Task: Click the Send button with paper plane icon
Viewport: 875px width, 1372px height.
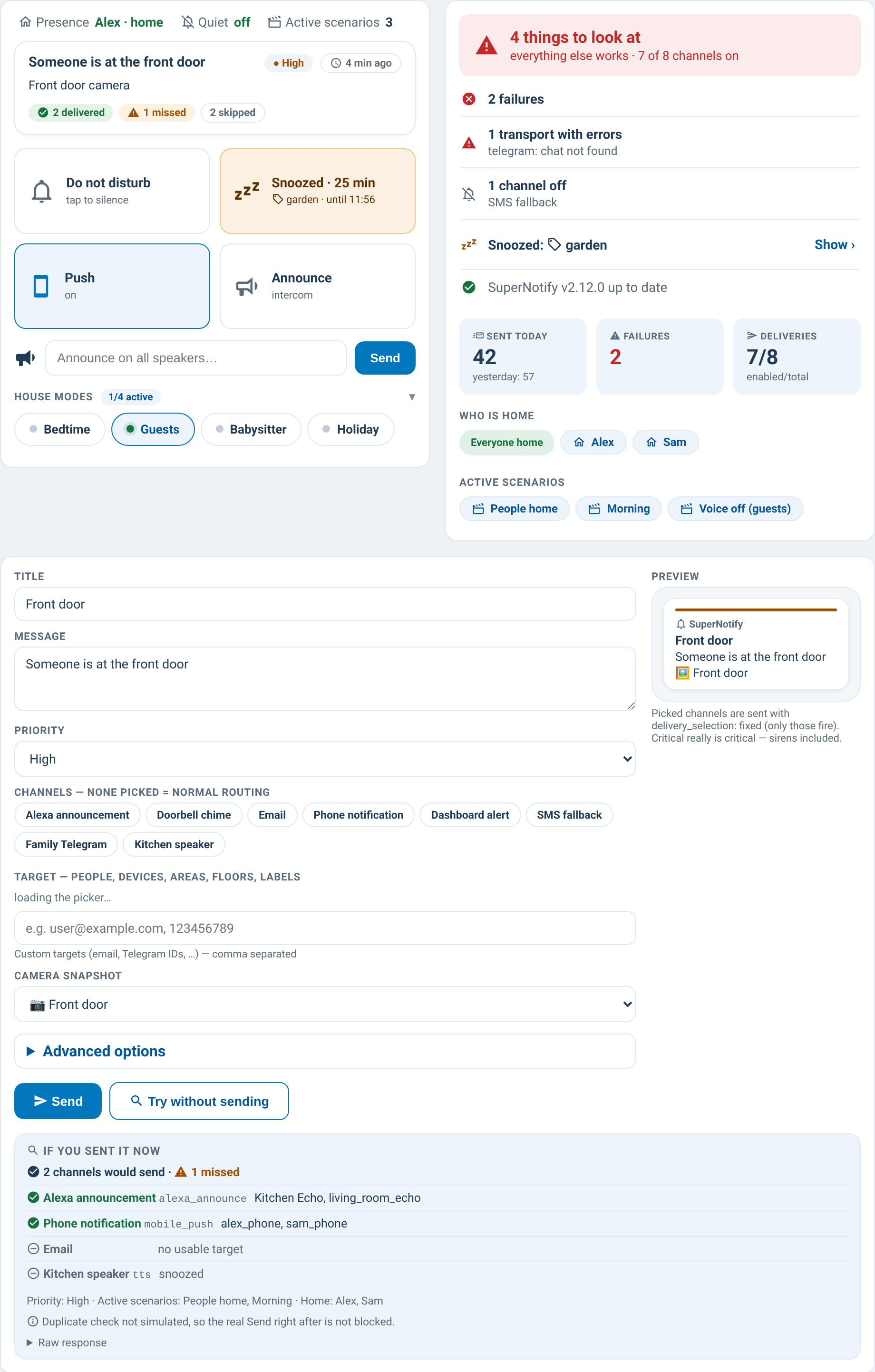Action: (x=58, y=1101)
